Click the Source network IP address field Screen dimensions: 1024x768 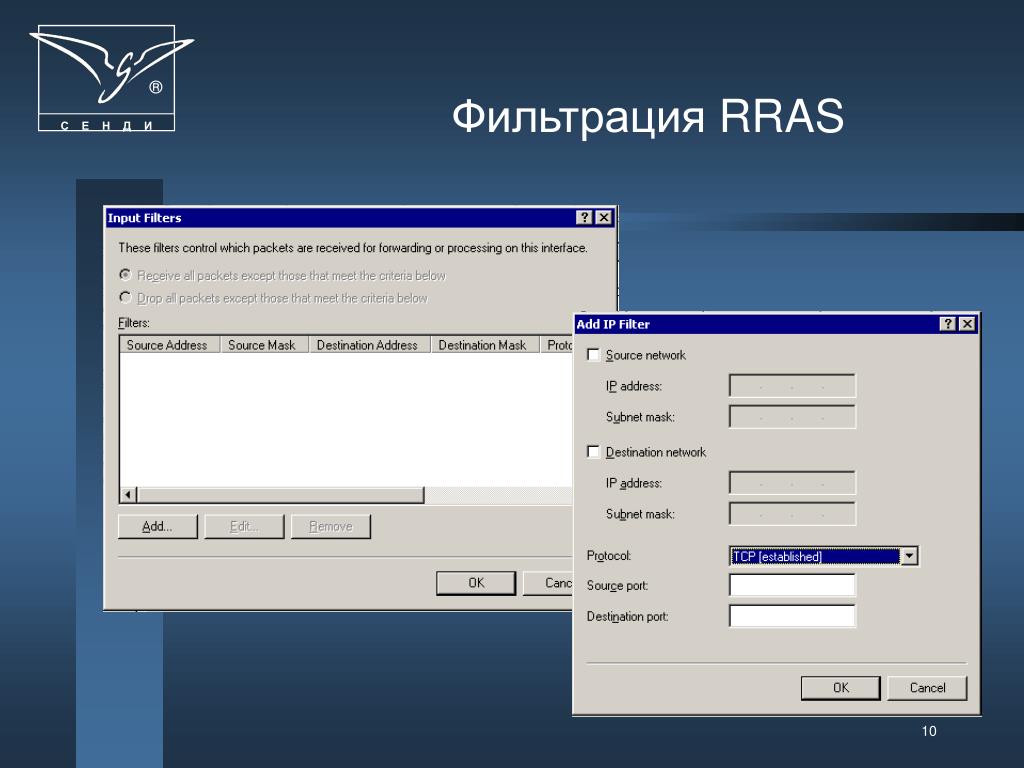pyautogui.click(x=792, y=386)
